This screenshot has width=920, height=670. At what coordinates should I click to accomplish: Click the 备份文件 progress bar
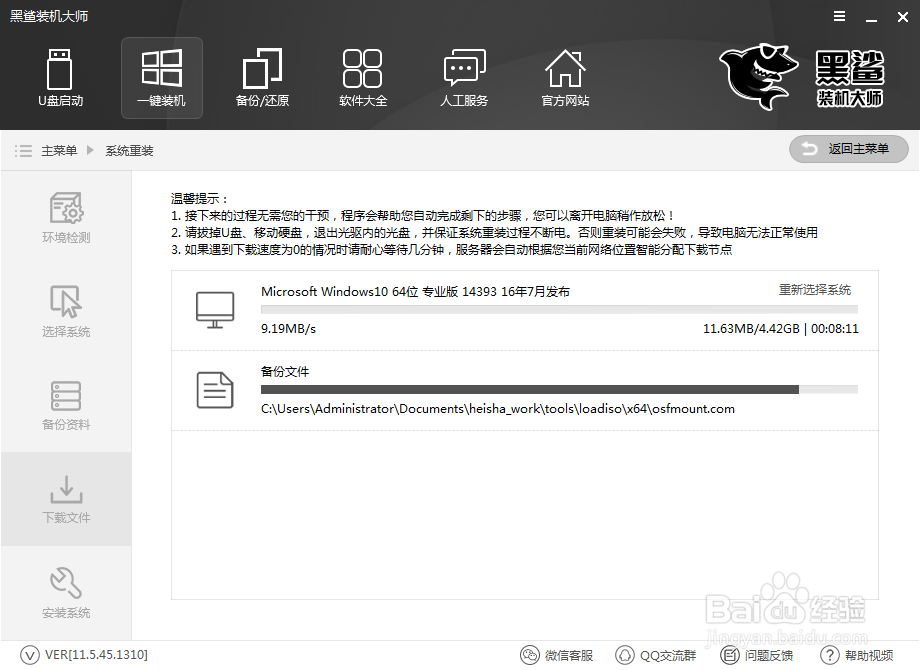[x=559, y=390]
